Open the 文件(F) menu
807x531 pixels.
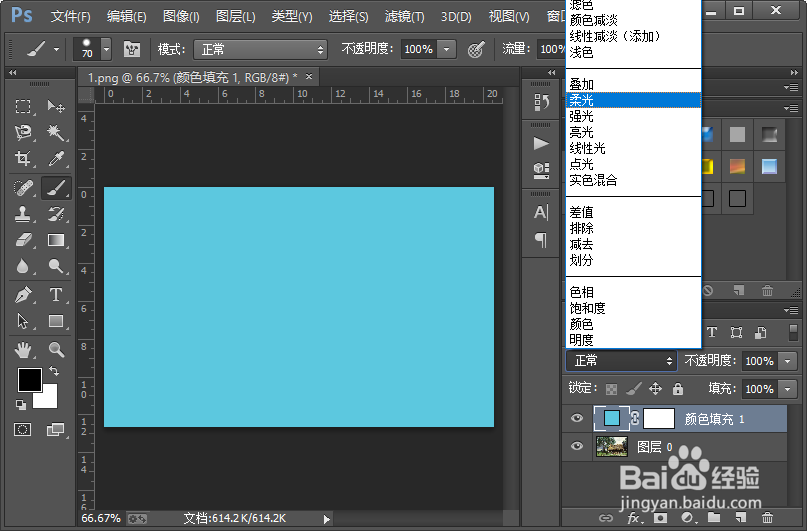tap(71, 17)
